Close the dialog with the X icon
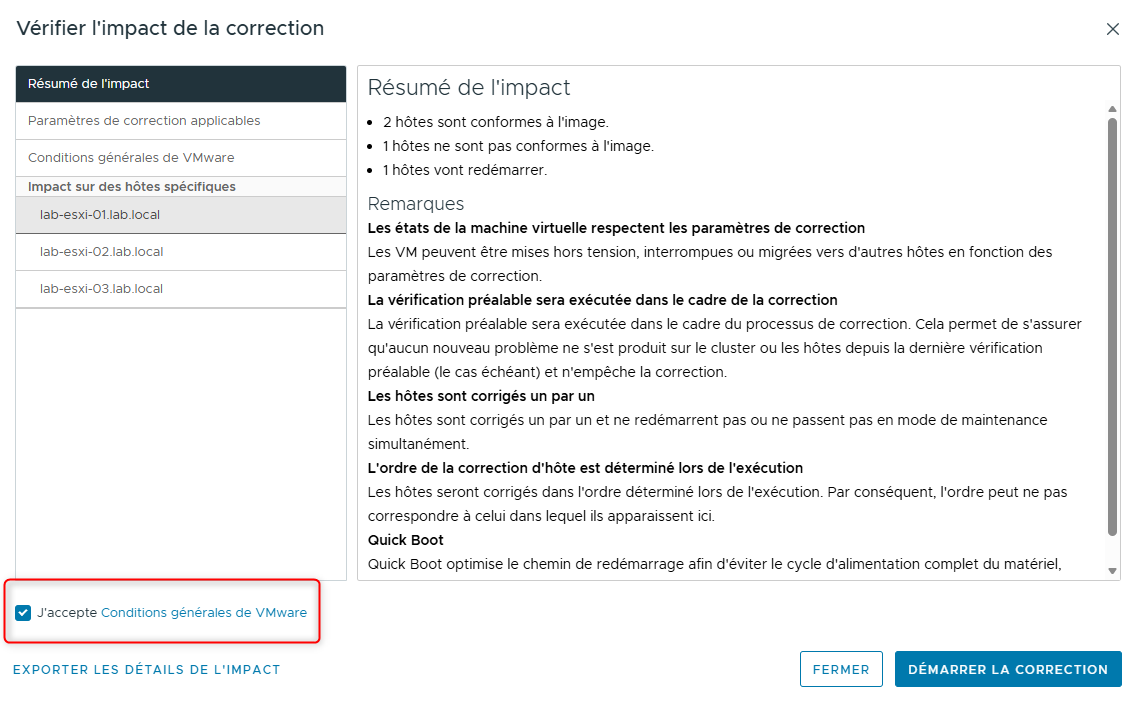The width and height of the screenshot is (1134, 705). pyautogui.click(x=1113, y=29)
